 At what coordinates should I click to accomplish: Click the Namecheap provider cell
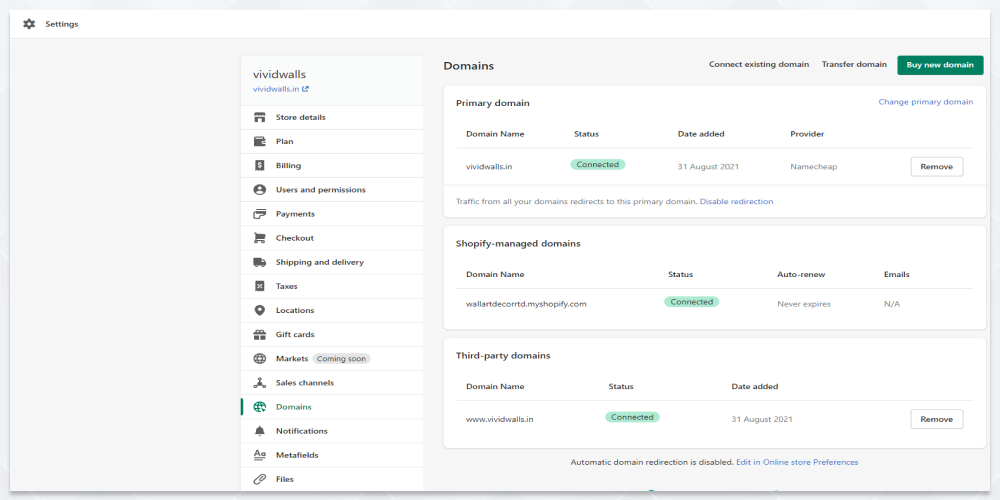pos(814,167)
